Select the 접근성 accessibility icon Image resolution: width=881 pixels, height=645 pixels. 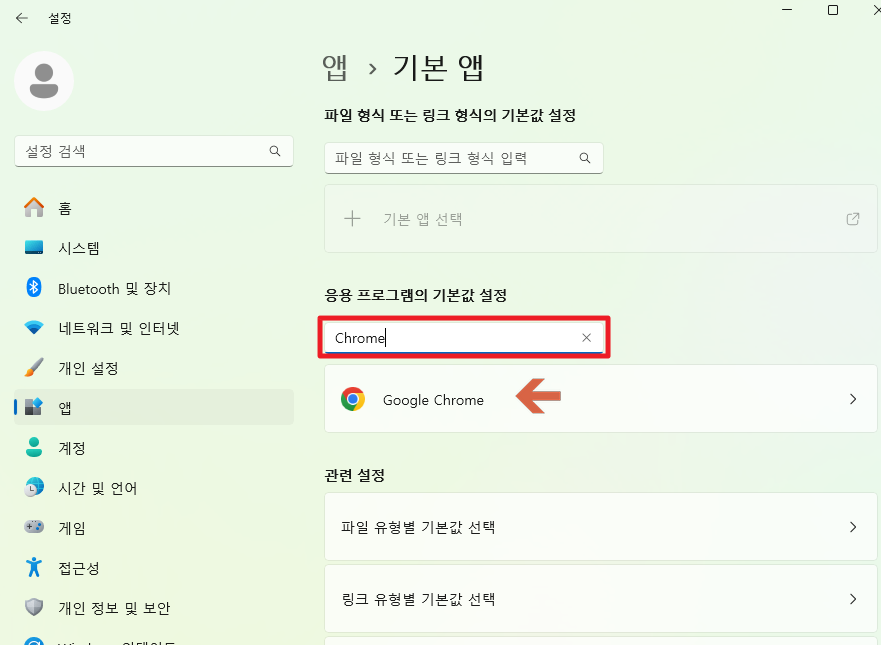pos(36,567)
